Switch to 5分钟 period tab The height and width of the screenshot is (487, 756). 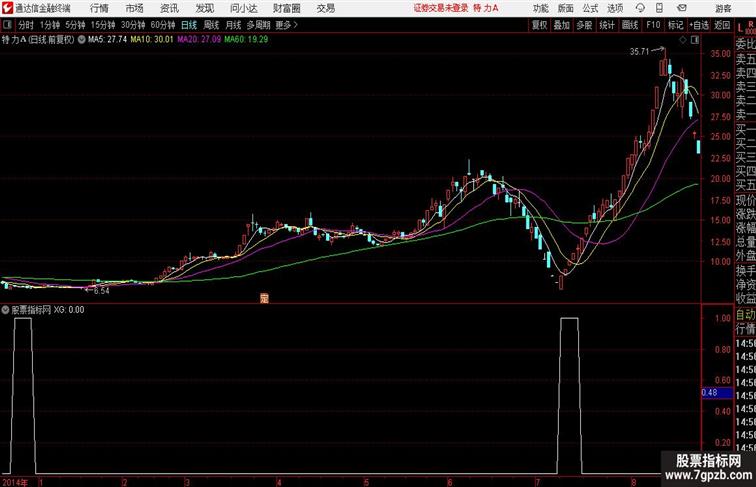click(75, 25)
